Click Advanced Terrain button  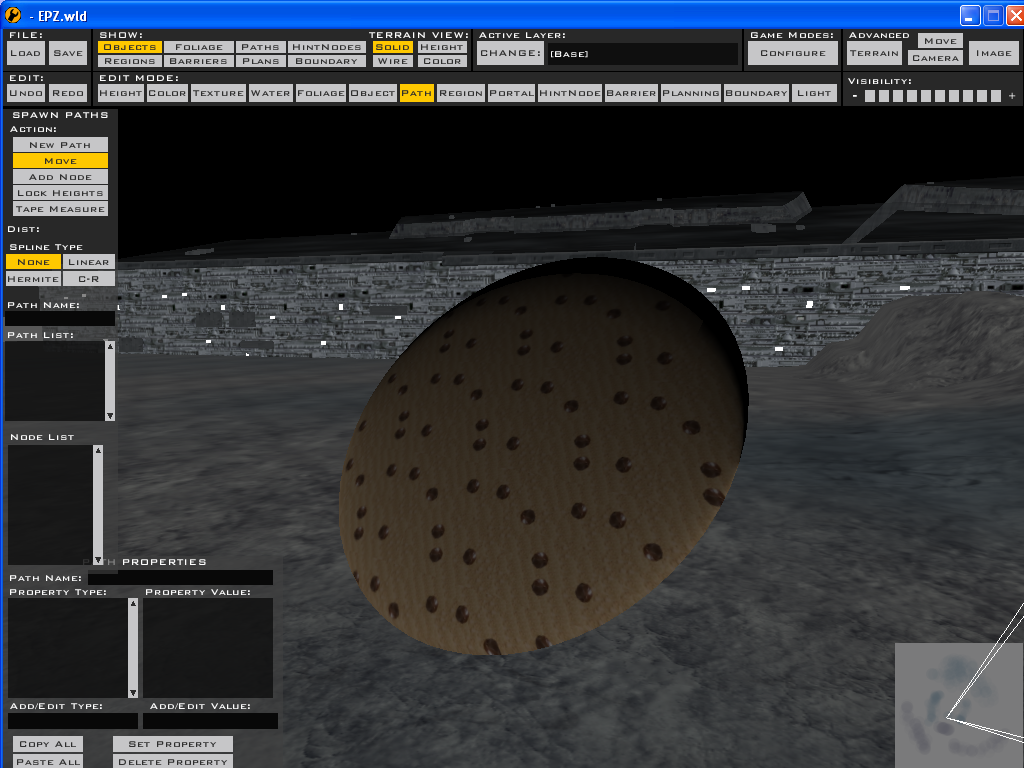pos(874,54)
